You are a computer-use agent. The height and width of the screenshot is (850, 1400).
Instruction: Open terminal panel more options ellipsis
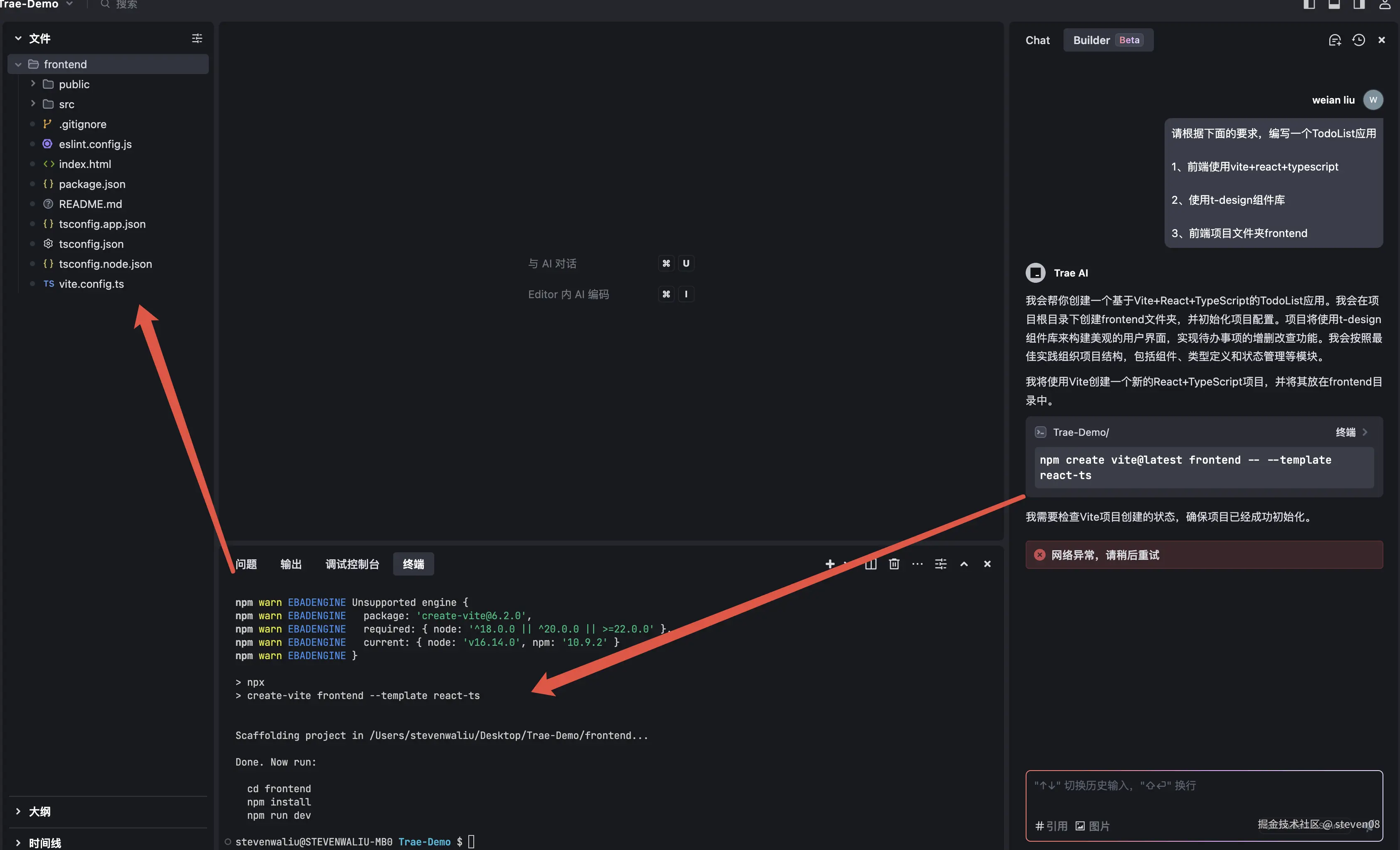(x=917, y=563)
